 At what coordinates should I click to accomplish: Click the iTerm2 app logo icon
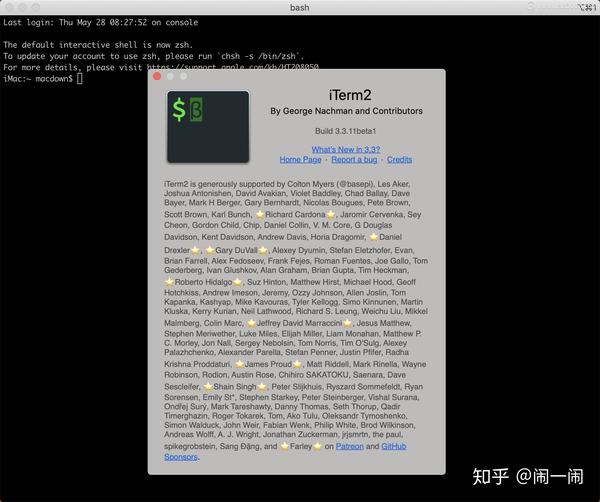pos(208,127)
